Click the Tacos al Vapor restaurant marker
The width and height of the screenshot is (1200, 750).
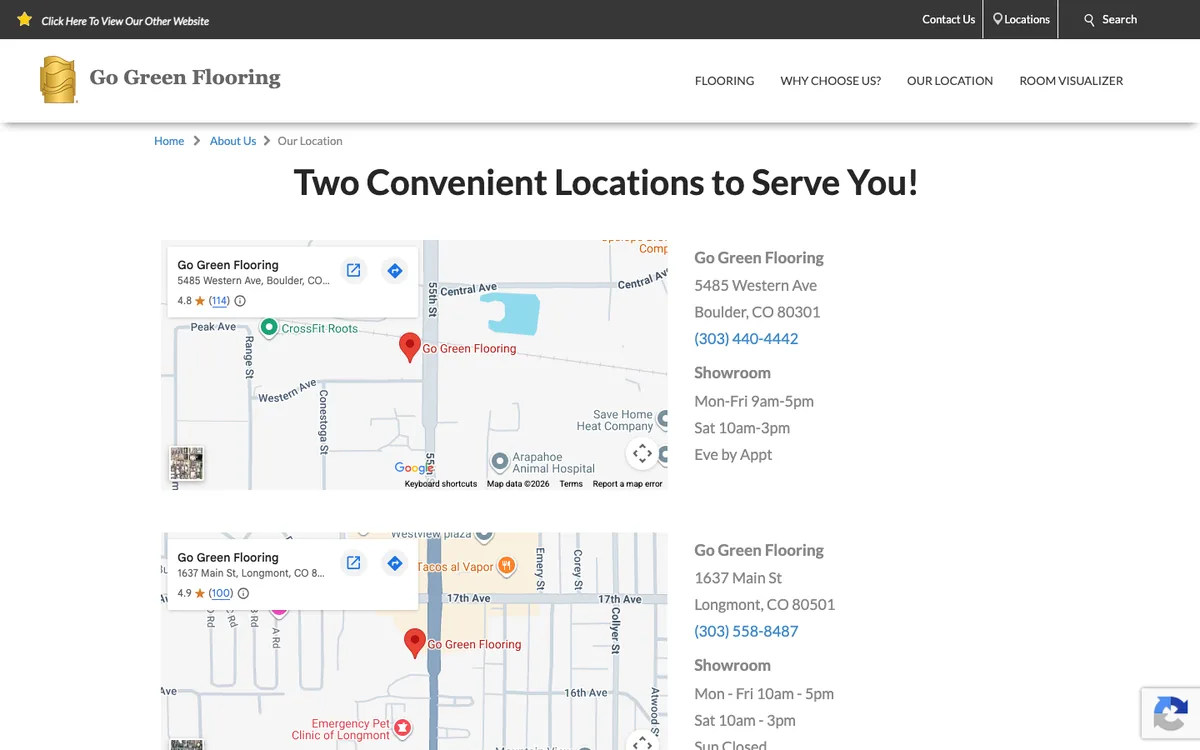506,566
